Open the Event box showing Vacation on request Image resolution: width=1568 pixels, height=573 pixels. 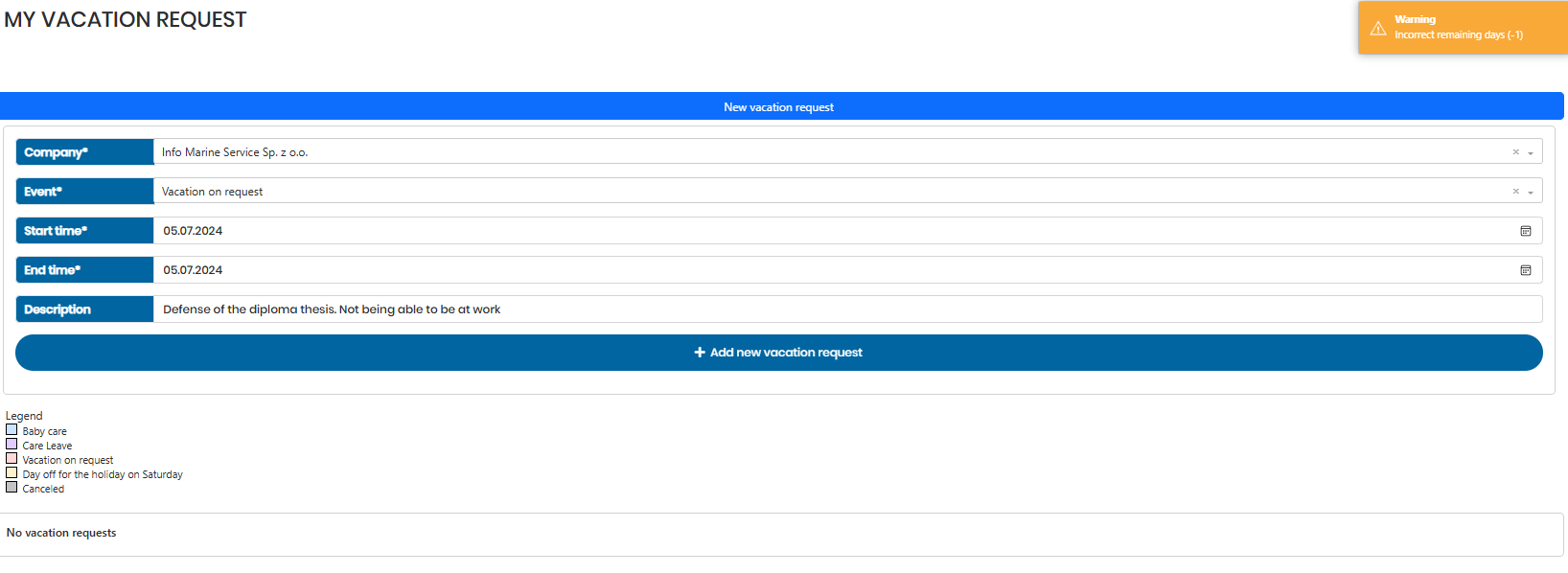(824, 192)
